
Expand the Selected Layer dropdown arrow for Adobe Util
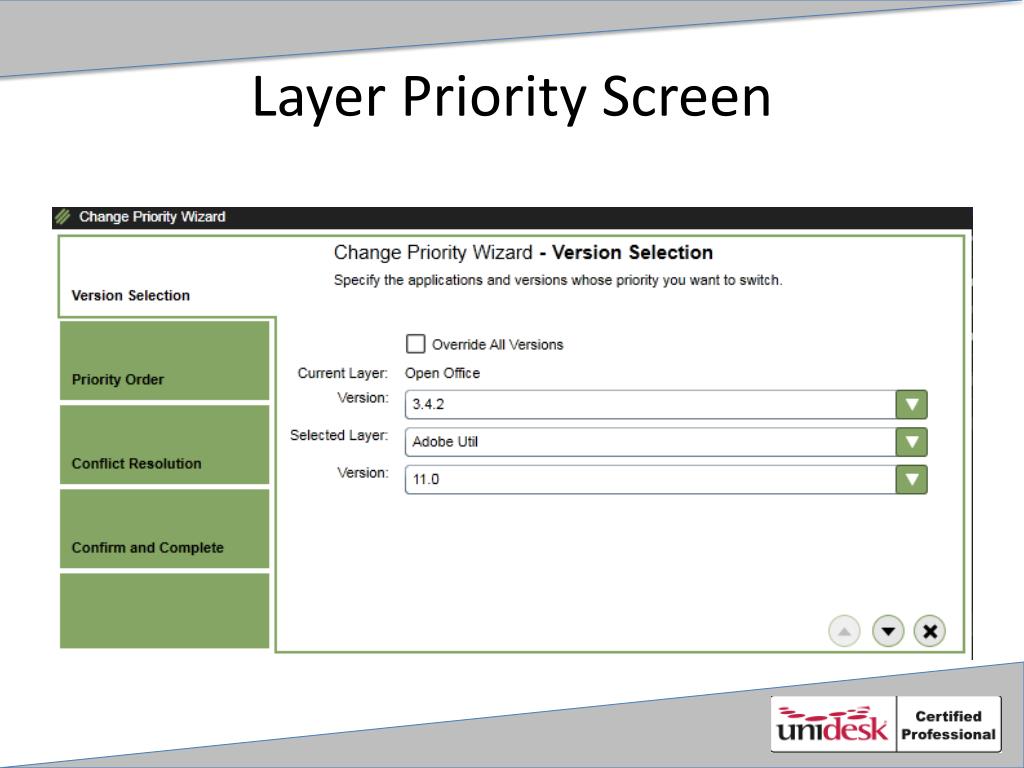pos(912,442)
